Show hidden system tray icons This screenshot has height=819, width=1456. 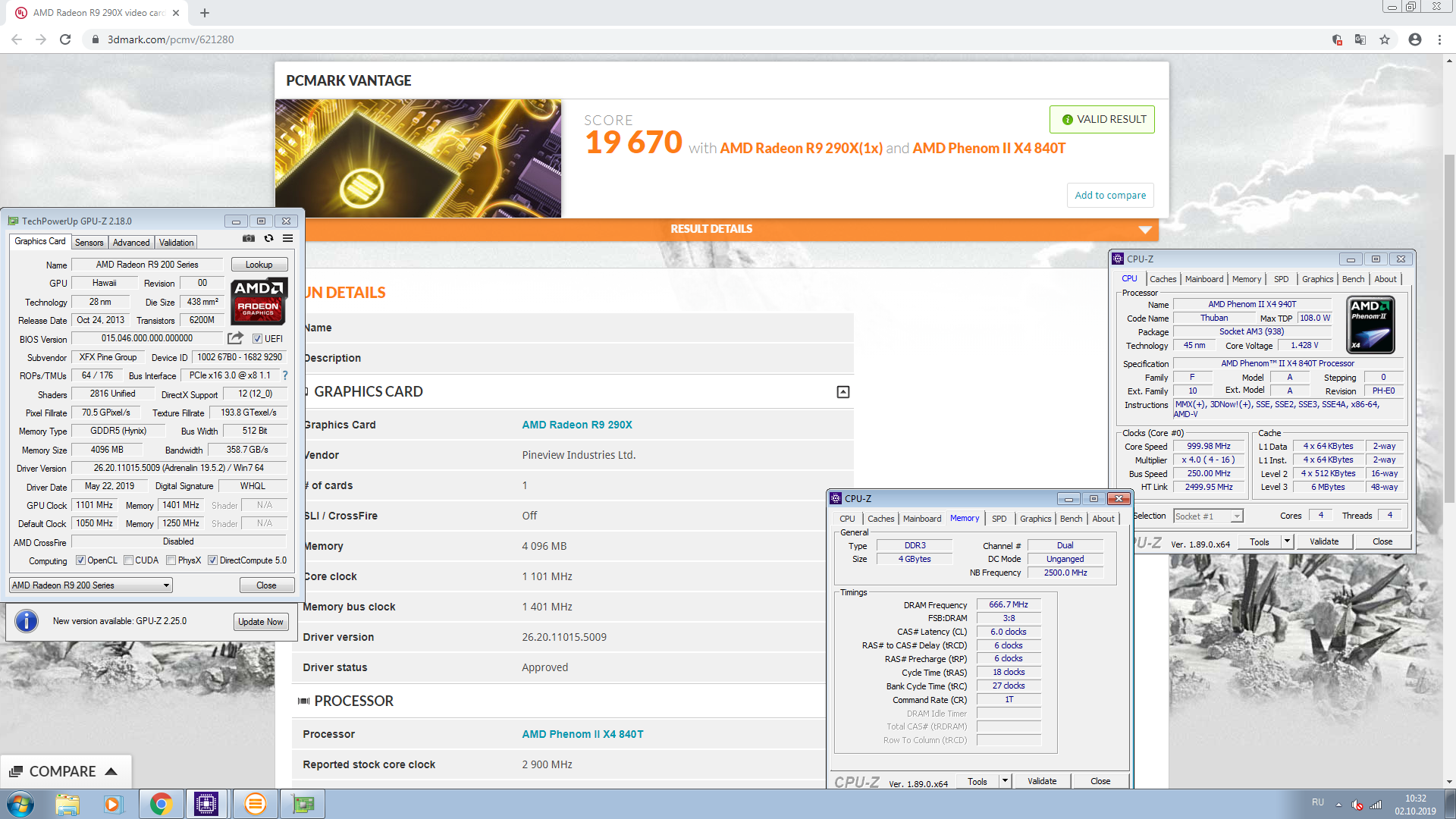[x=1338, y=805]
